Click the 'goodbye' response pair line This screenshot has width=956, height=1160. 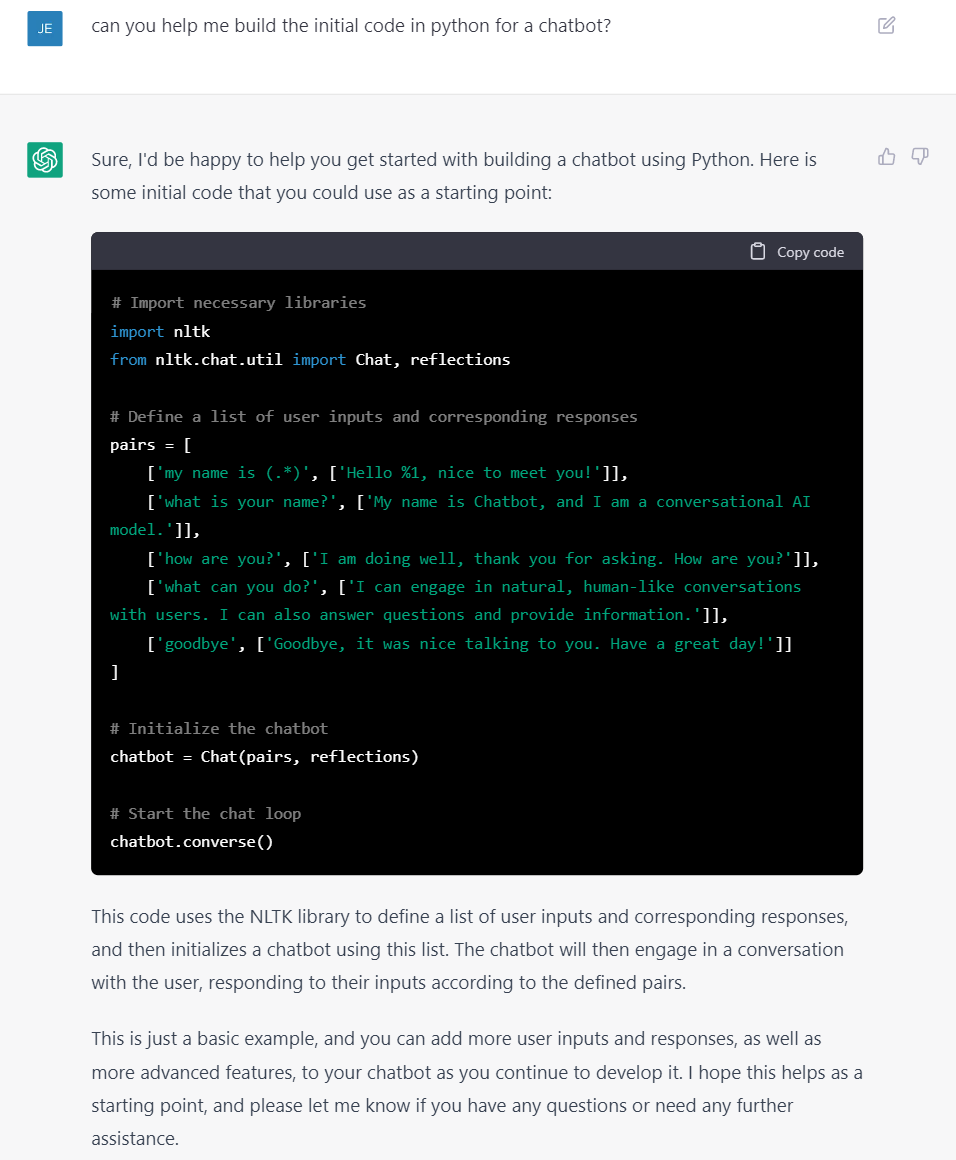pos(469,644)
